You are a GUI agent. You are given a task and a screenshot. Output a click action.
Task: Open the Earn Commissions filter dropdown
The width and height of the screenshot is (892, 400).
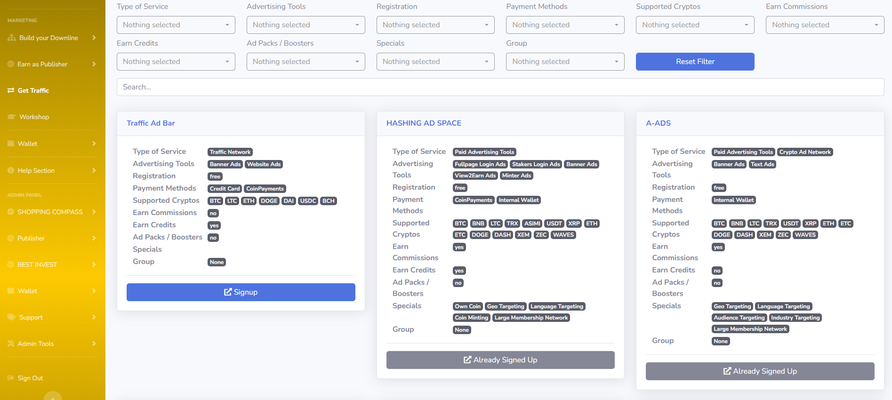[825, 25]
